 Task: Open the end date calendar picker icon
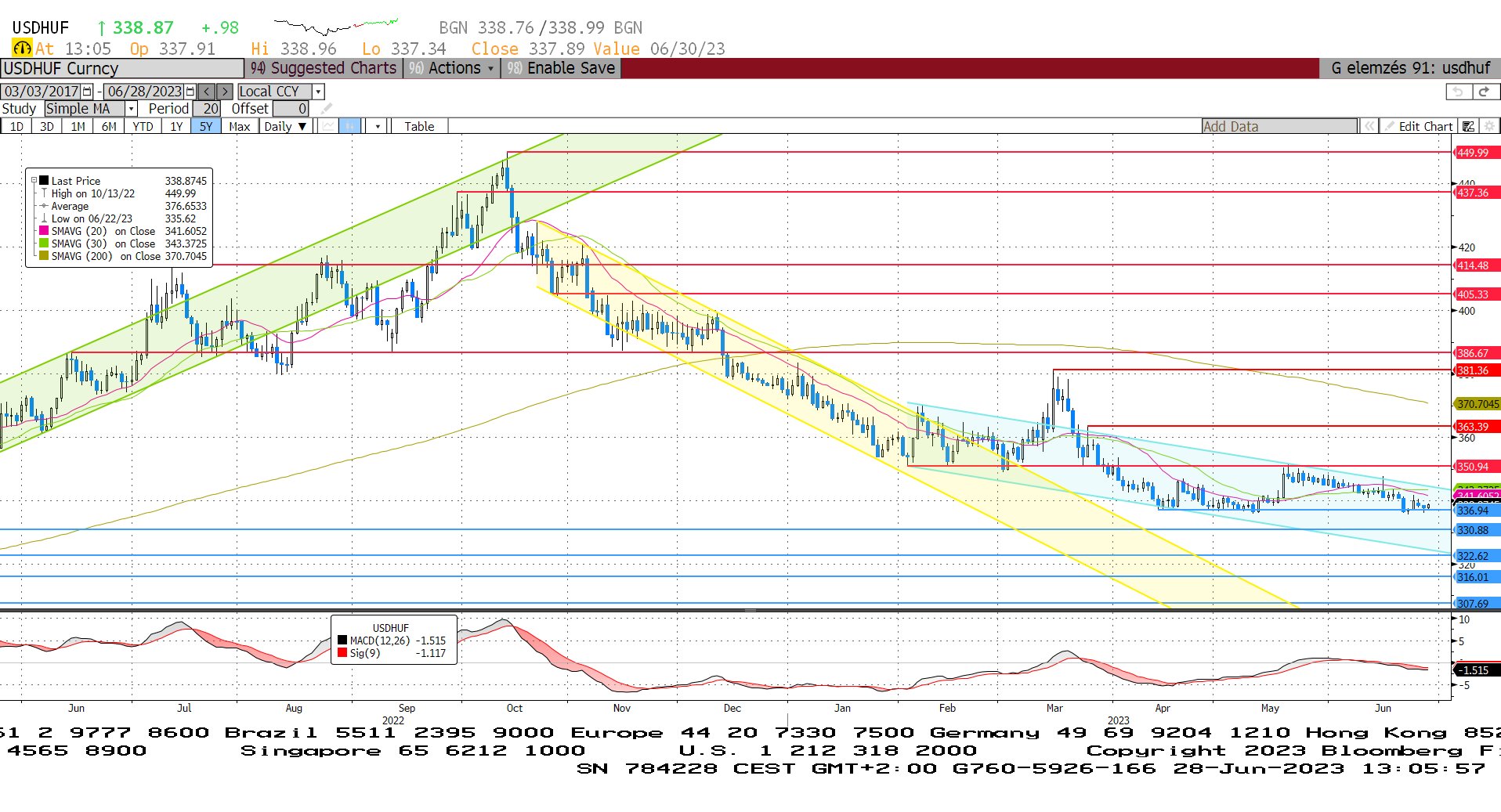[x=190, y=92]
